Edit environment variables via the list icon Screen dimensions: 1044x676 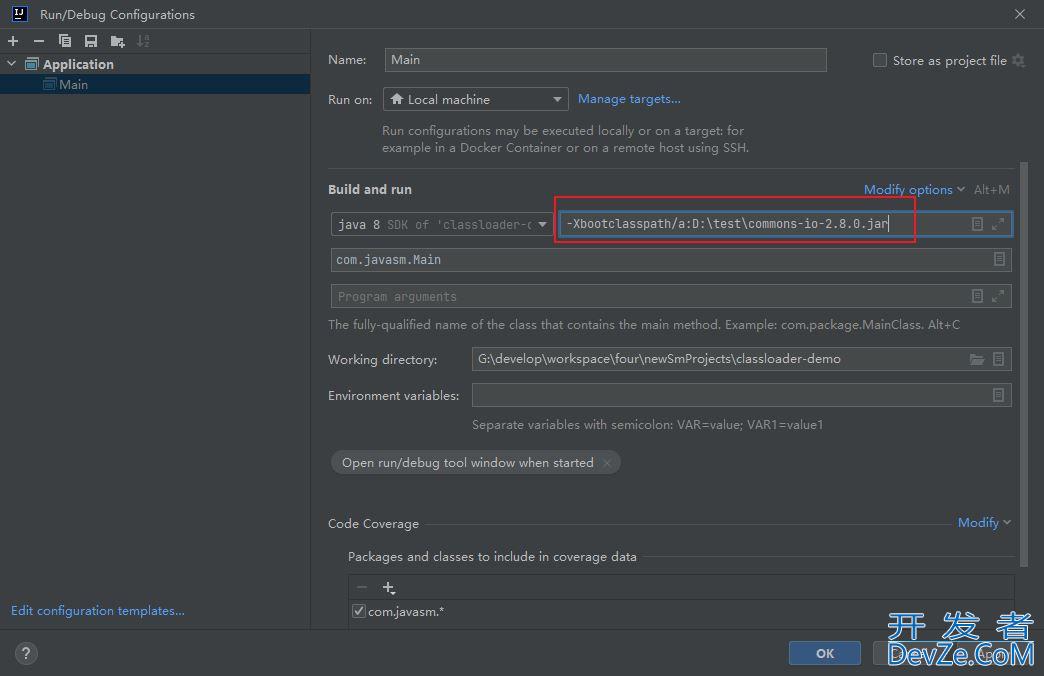pos(998,395)
